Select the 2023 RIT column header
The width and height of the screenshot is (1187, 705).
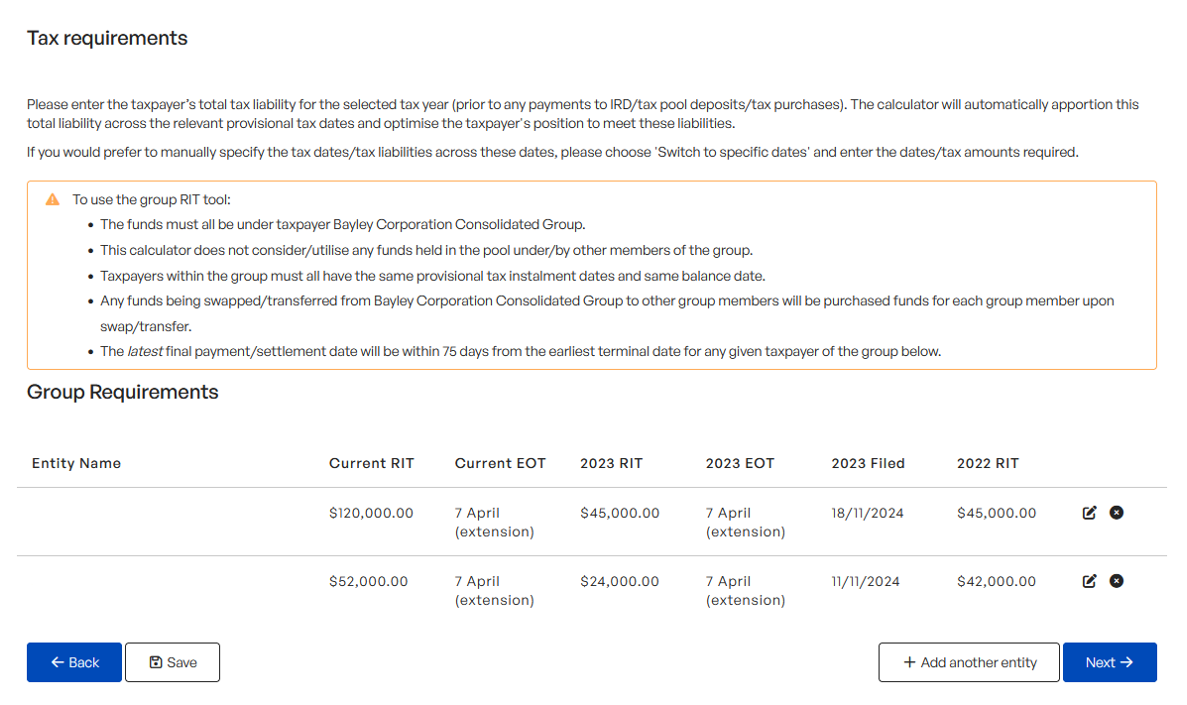tap(612, 463)
